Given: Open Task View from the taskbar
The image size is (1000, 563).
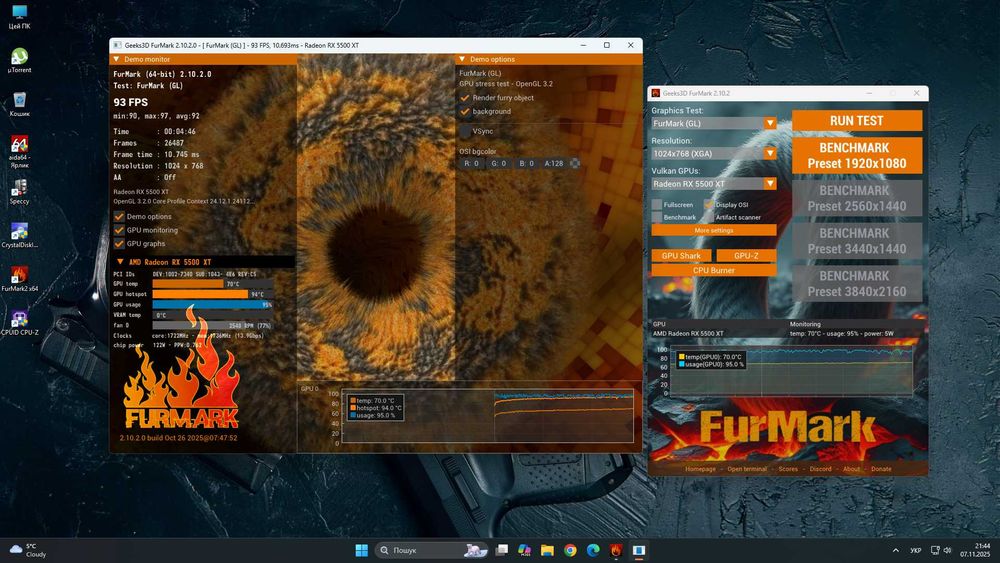Looking at the screenshot, I should 502,550.
